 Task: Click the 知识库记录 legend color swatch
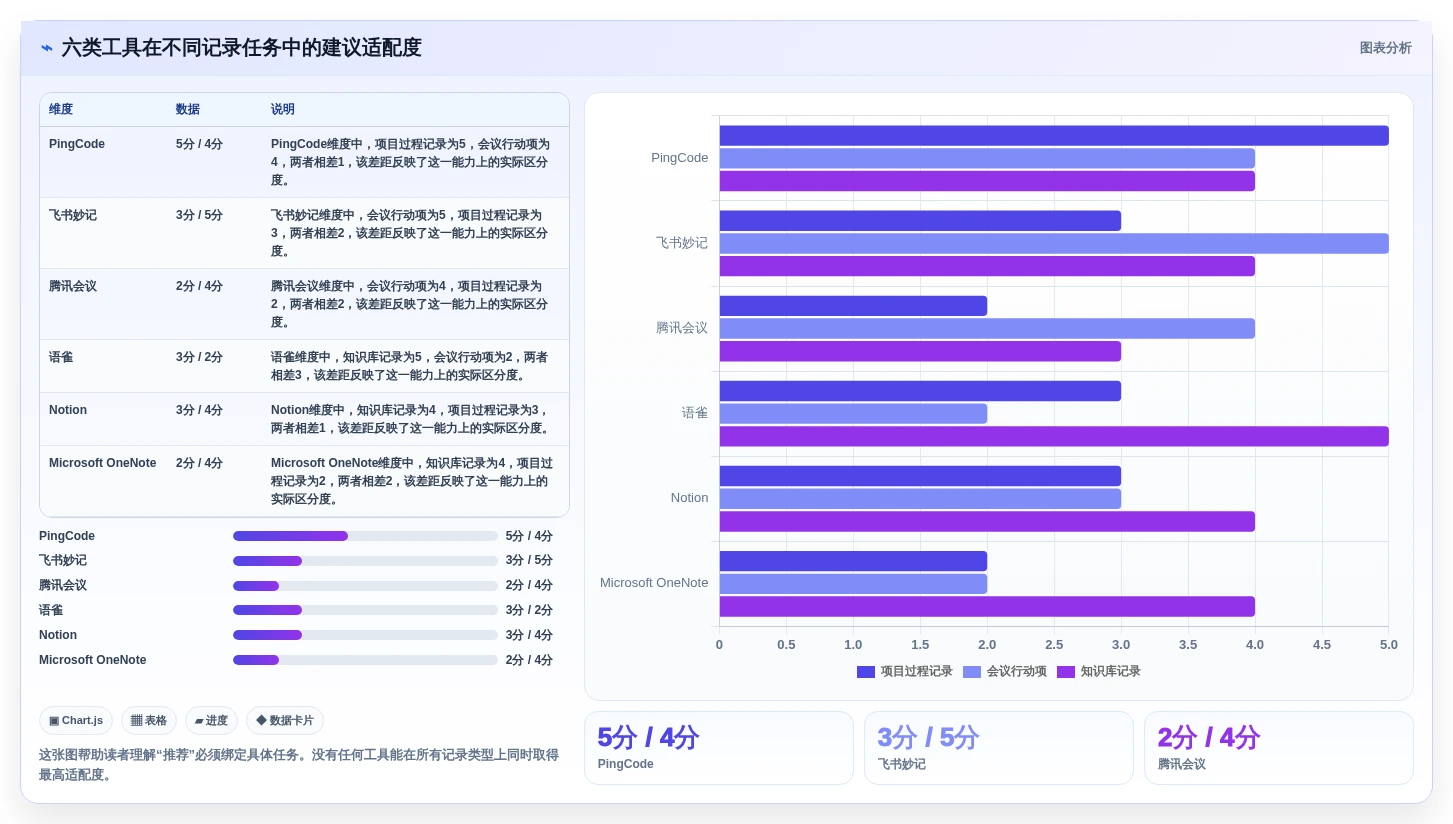point(1066,672)
